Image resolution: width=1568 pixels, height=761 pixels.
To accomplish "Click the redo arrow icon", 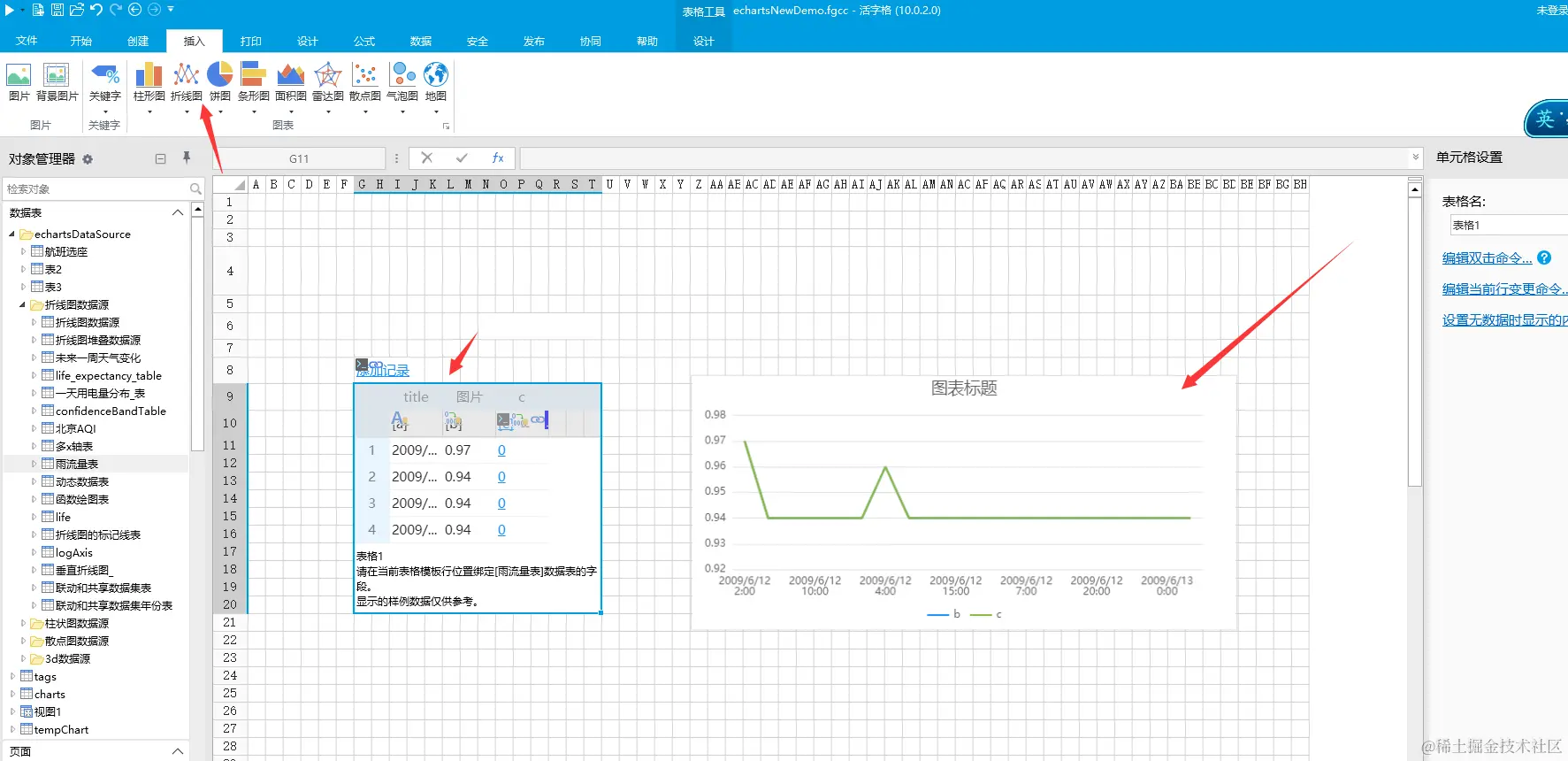I will [116, 10].
